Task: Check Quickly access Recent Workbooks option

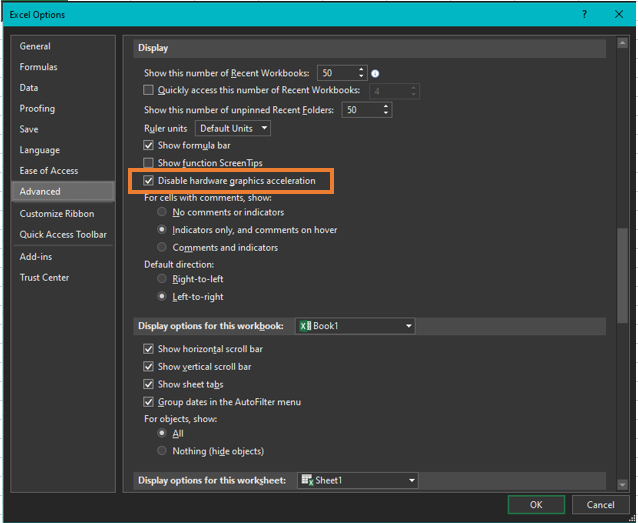Action: click(x=150, y=91)
